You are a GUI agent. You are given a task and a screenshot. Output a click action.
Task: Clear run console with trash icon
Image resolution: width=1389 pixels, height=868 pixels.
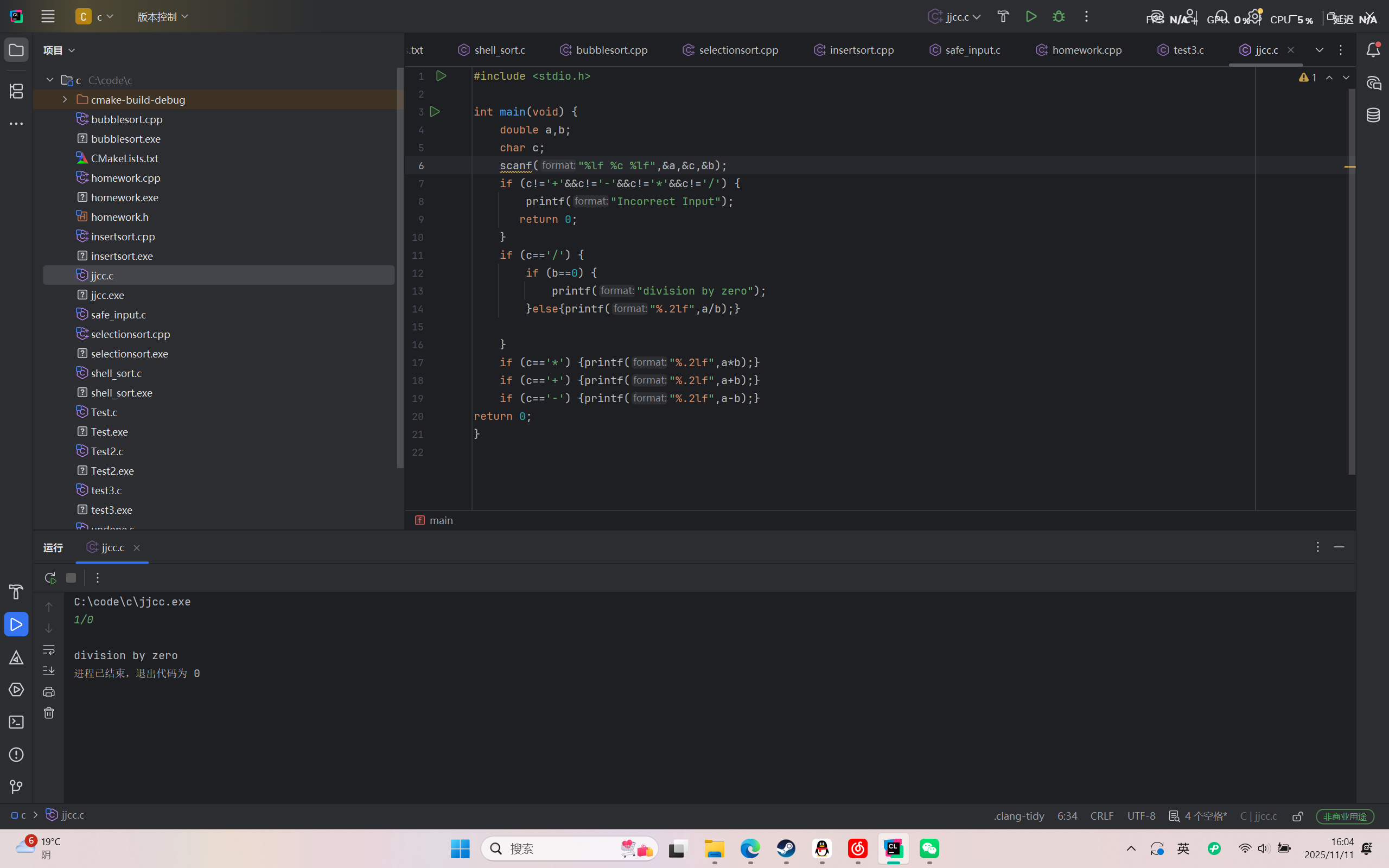click(x=49, y=713)
